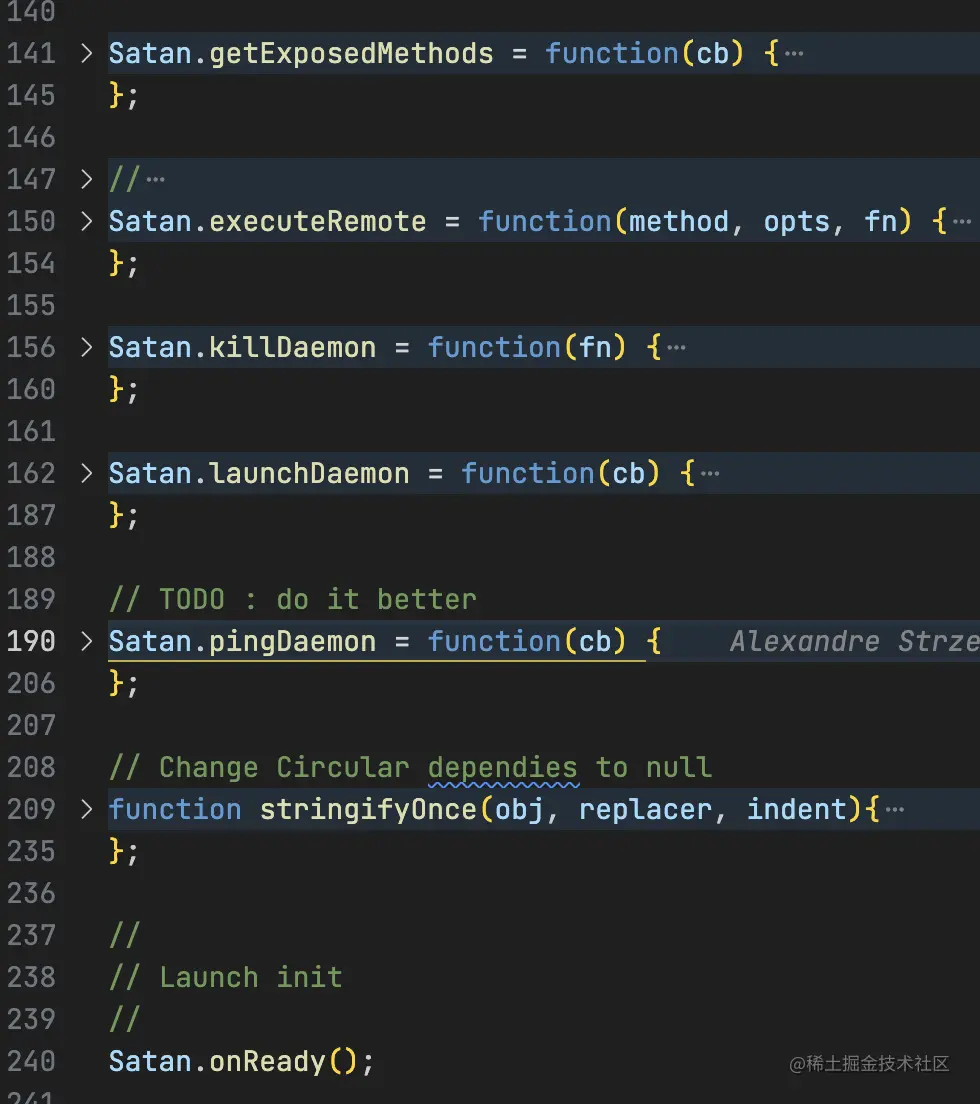Click line number 156 in gutter

pos(31,347)
